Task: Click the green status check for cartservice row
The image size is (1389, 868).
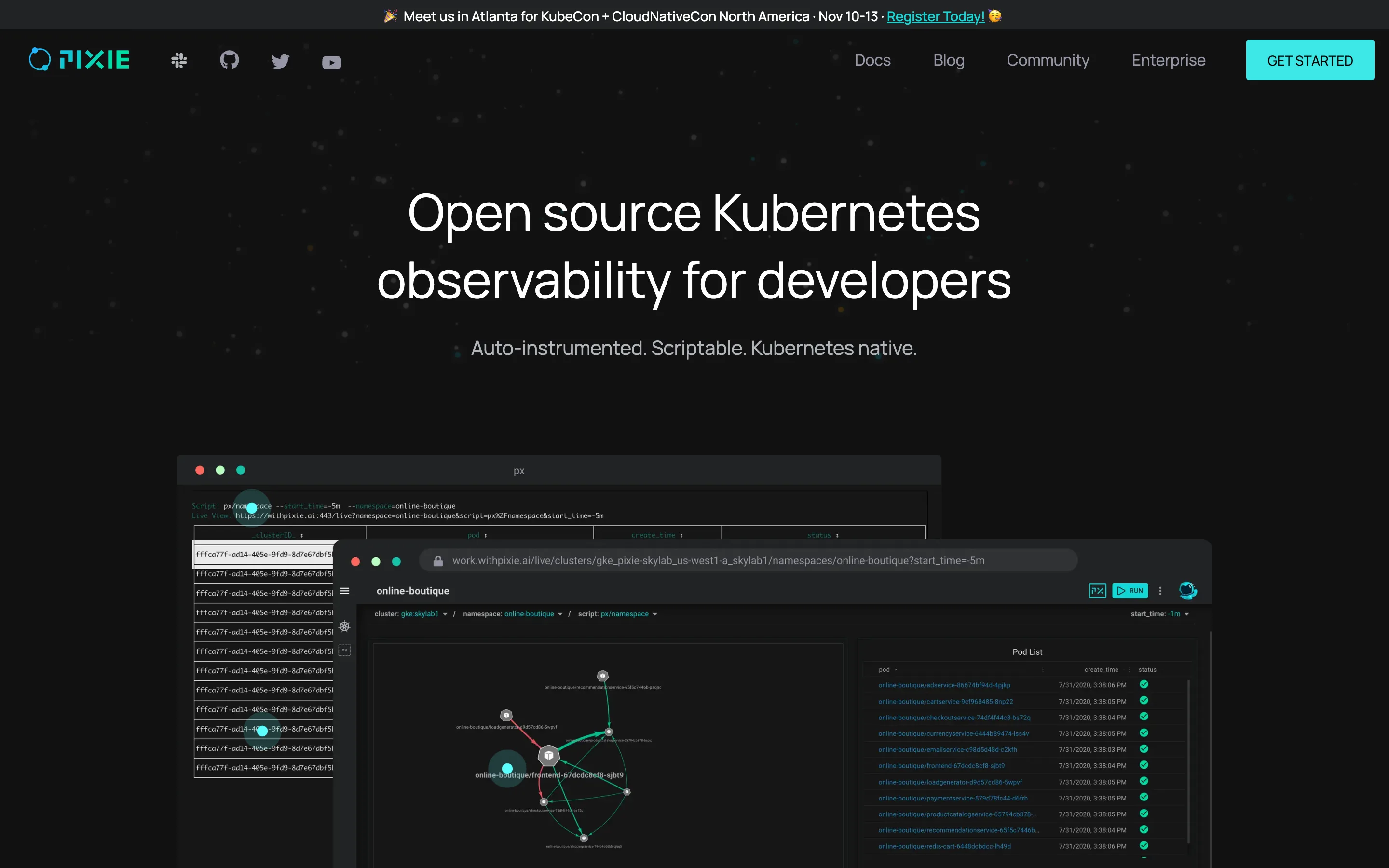Action: [x=1144, y=700]
